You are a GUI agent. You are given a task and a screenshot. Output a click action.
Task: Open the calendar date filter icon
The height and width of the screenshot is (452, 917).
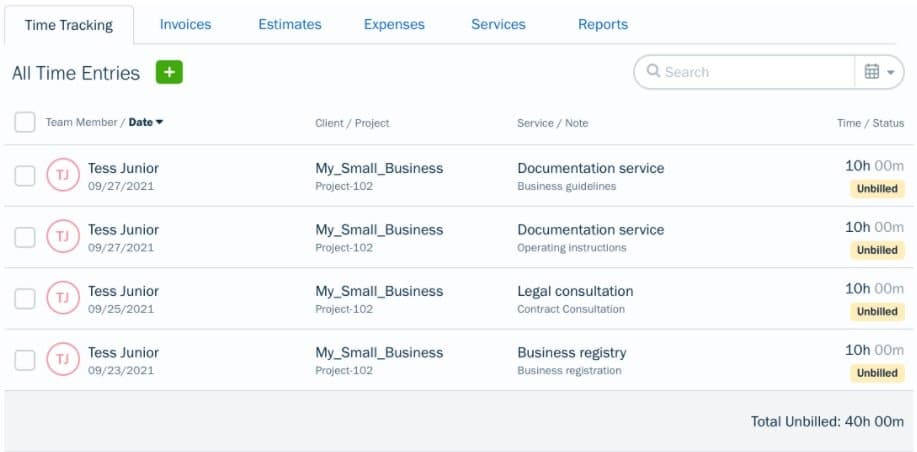click(x=871, y=72)
